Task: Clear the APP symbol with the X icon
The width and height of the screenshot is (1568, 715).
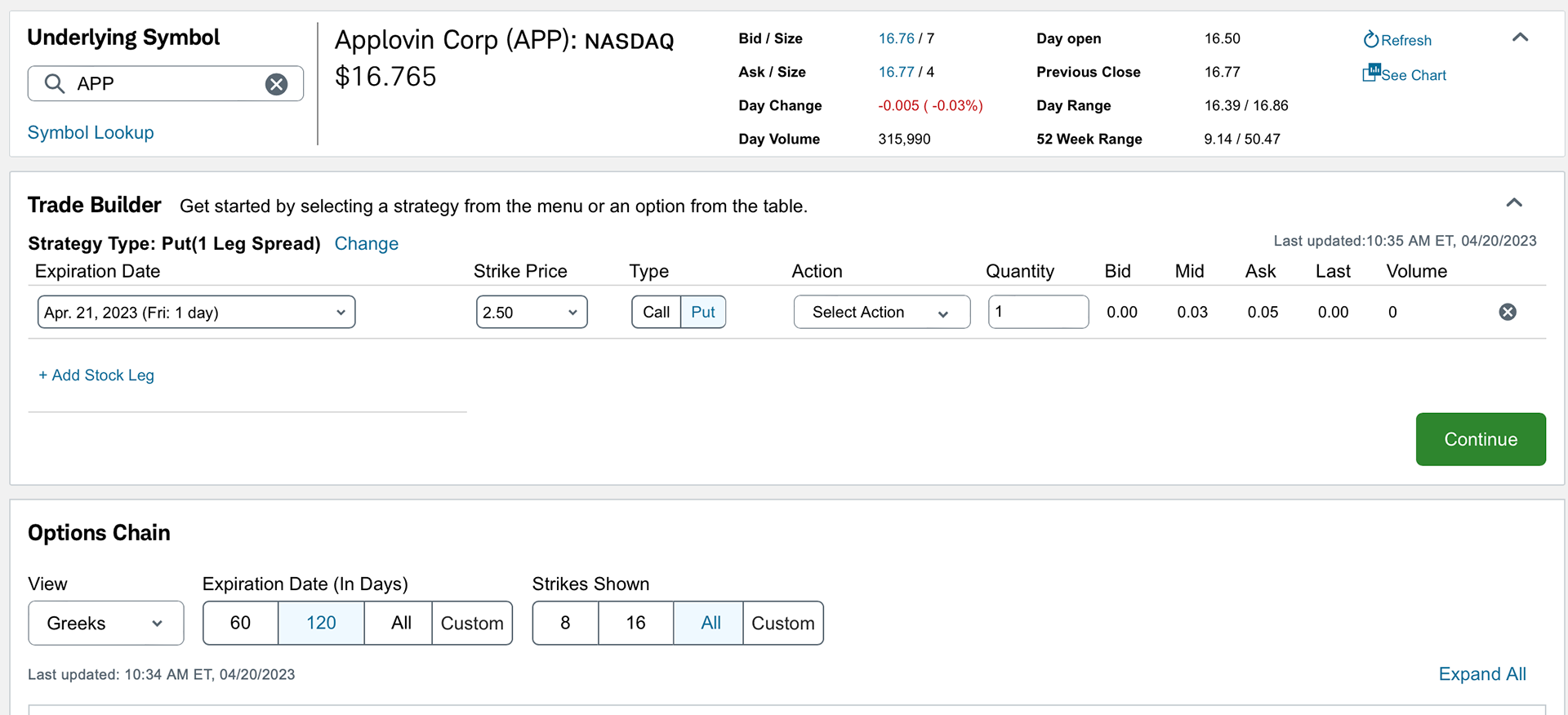Action: [277, 84]
